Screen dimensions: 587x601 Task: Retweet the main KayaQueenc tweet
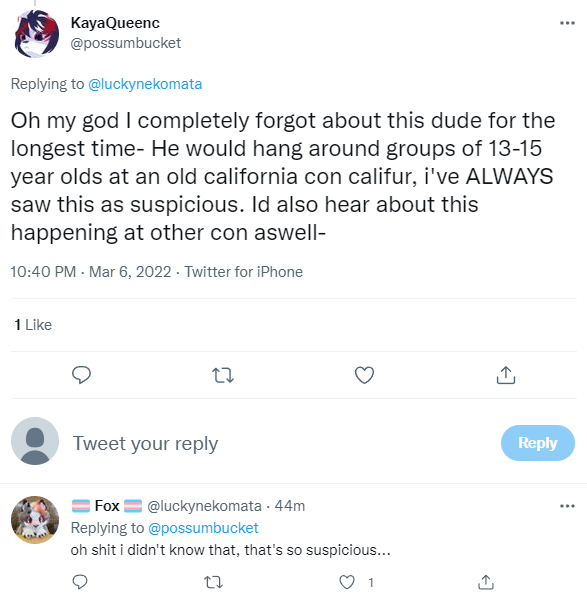(x=223, y=375)
